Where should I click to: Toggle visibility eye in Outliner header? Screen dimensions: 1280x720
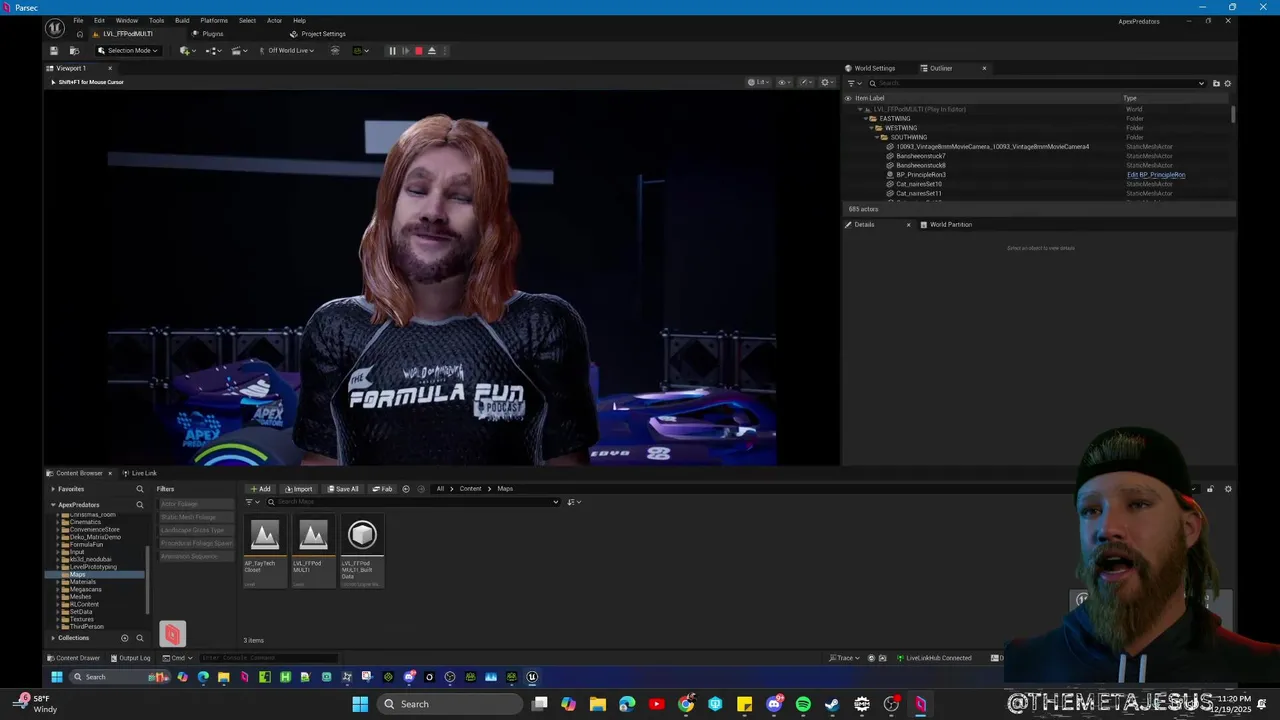click(848, 98)
